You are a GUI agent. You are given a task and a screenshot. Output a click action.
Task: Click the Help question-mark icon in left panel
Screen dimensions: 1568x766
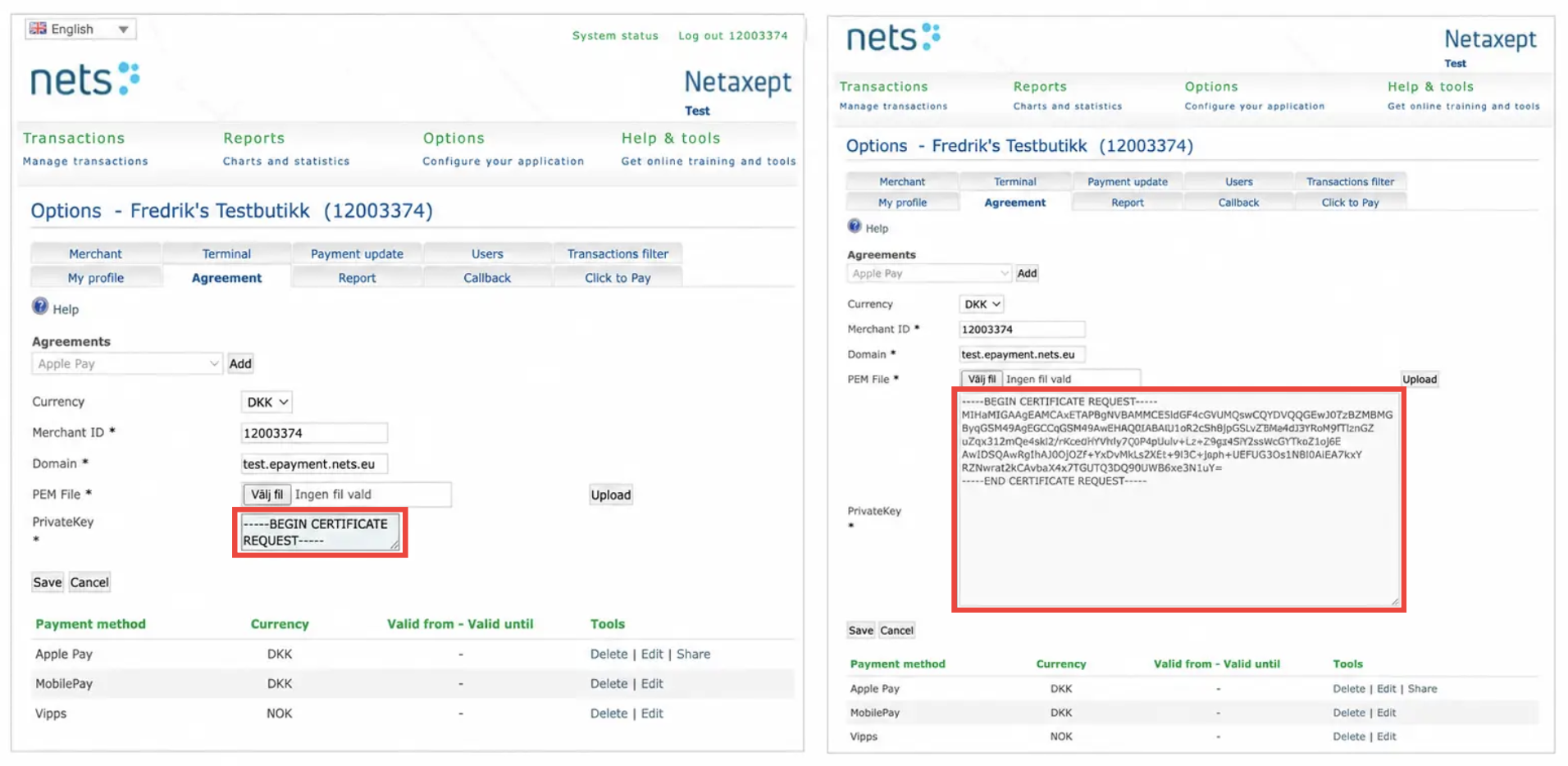40,307
